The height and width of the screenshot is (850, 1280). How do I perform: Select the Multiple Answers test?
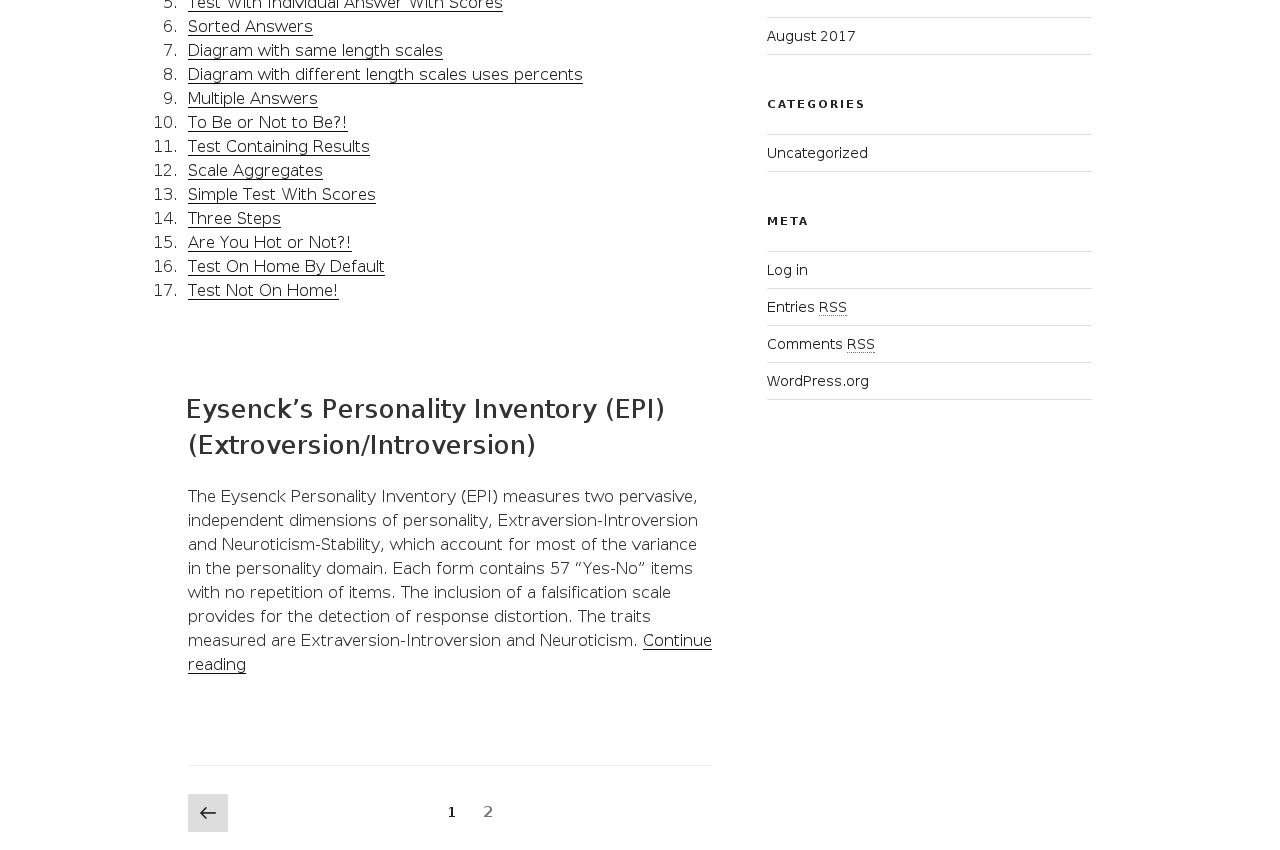pos(252,98)
